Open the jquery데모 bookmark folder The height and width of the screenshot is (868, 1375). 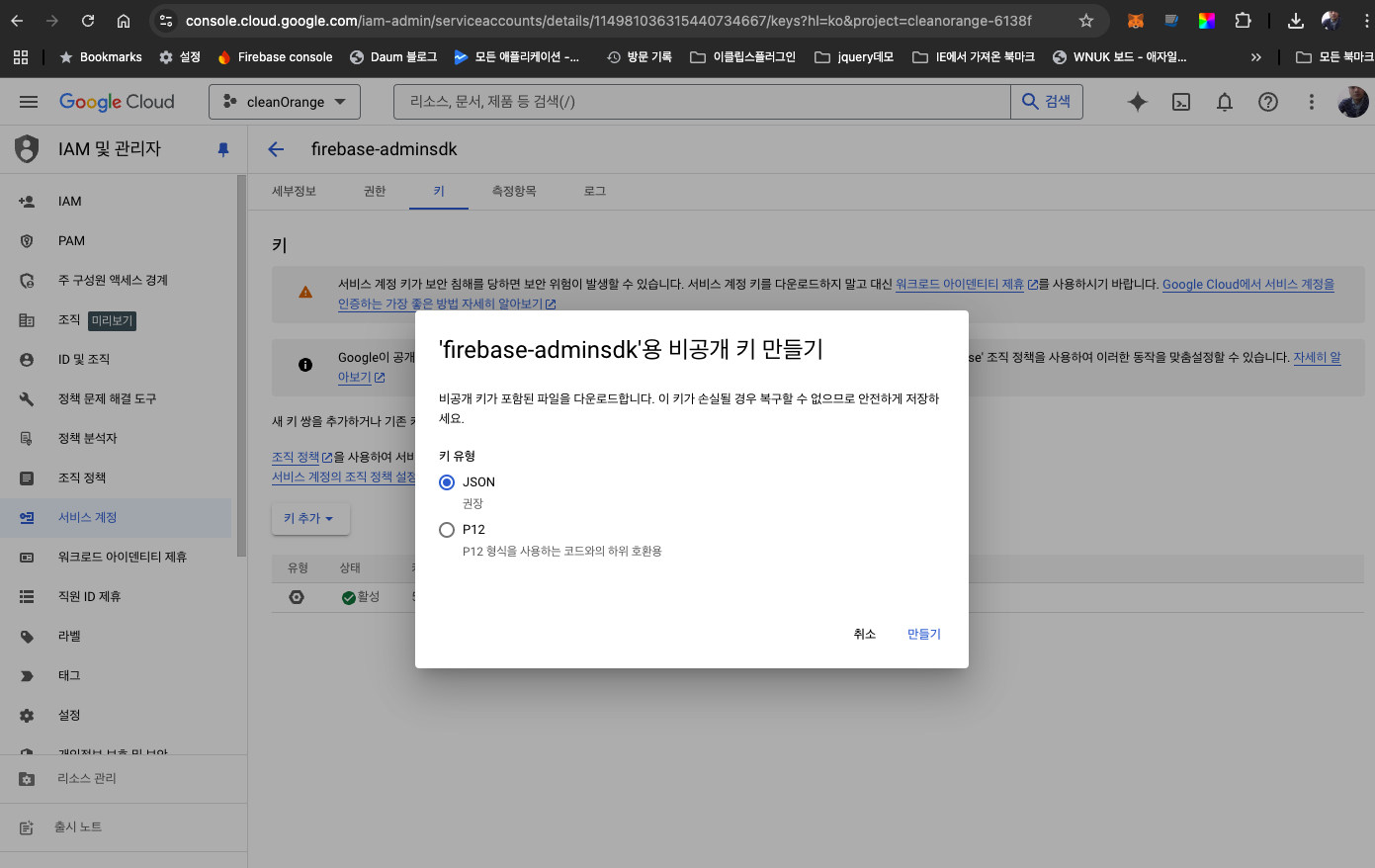[854, 57]
